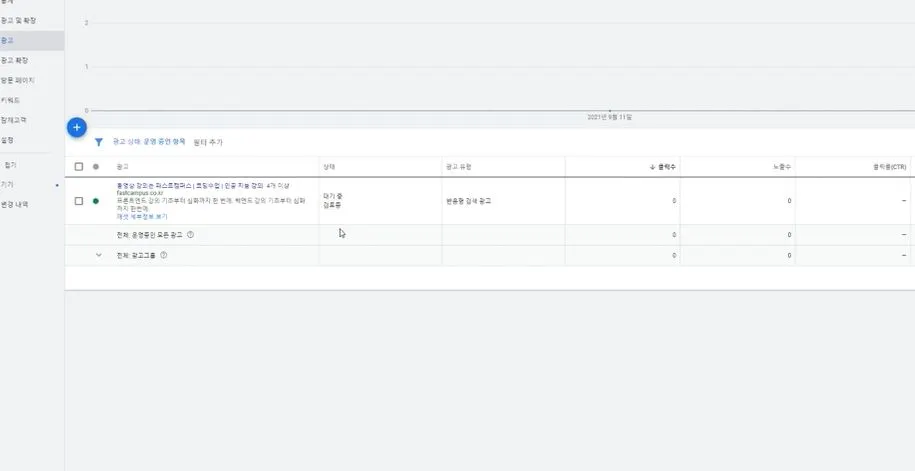Open the funnel filter icon
The height and width of the screenshot is (471, 915).
99,142
